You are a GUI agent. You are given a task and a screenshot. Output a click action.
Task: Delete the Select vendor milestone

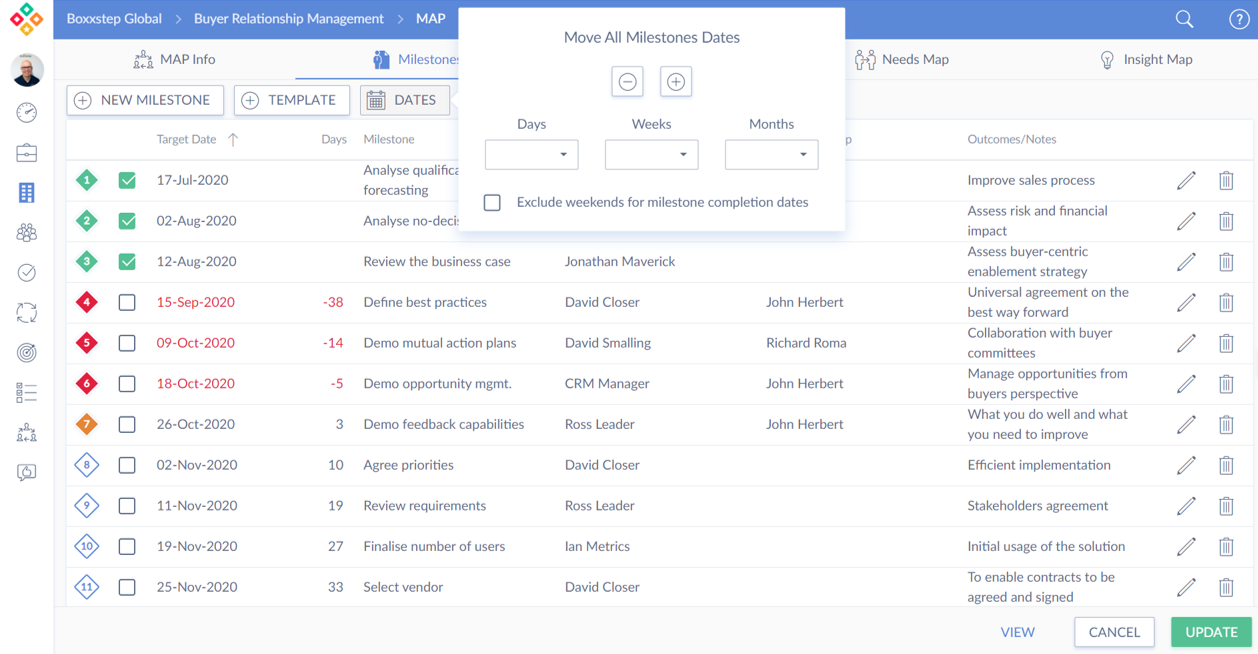click(1226, 587)
